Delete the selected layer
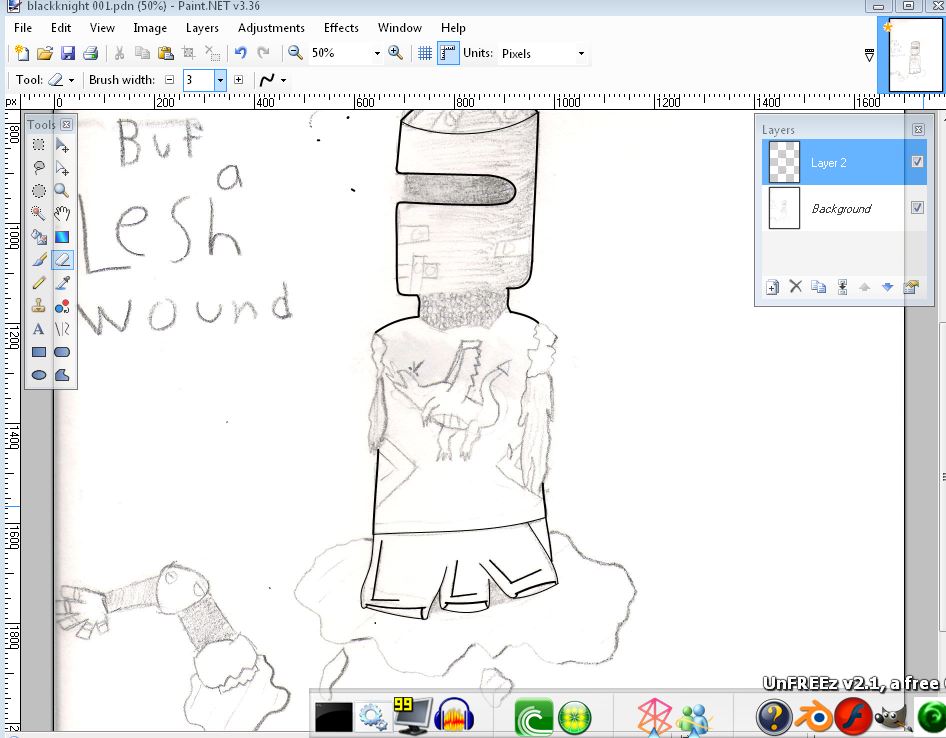The image size is (946, 738). (796, 287)
